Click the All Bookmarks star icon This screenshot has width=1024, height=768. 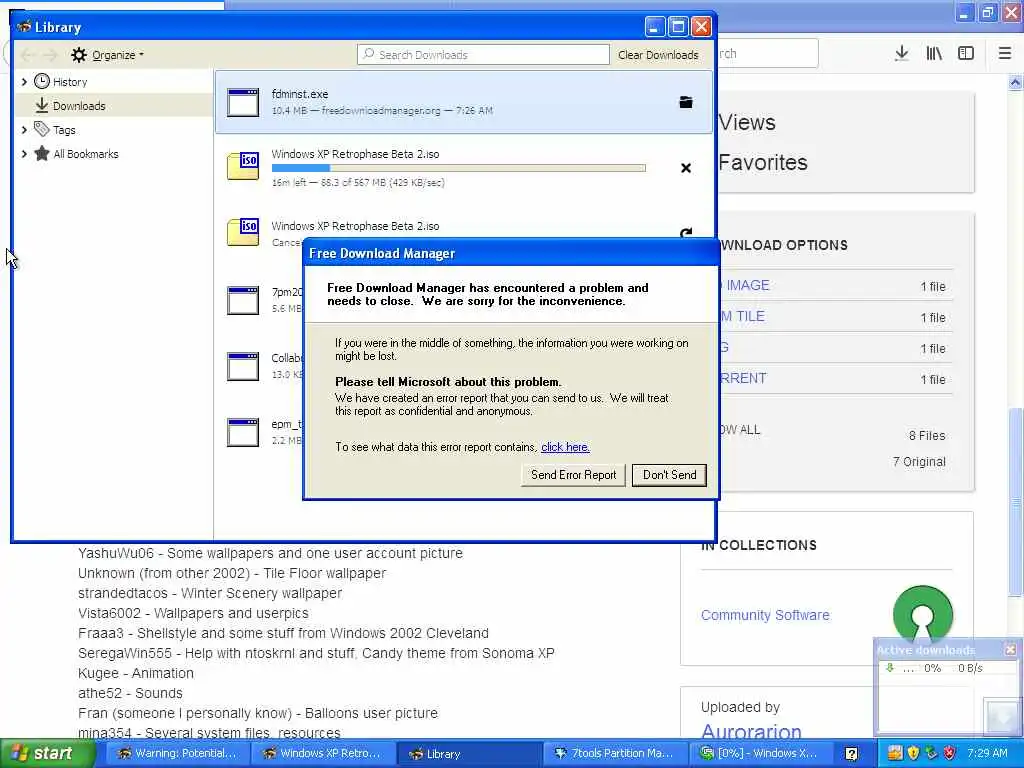(42, 153)
